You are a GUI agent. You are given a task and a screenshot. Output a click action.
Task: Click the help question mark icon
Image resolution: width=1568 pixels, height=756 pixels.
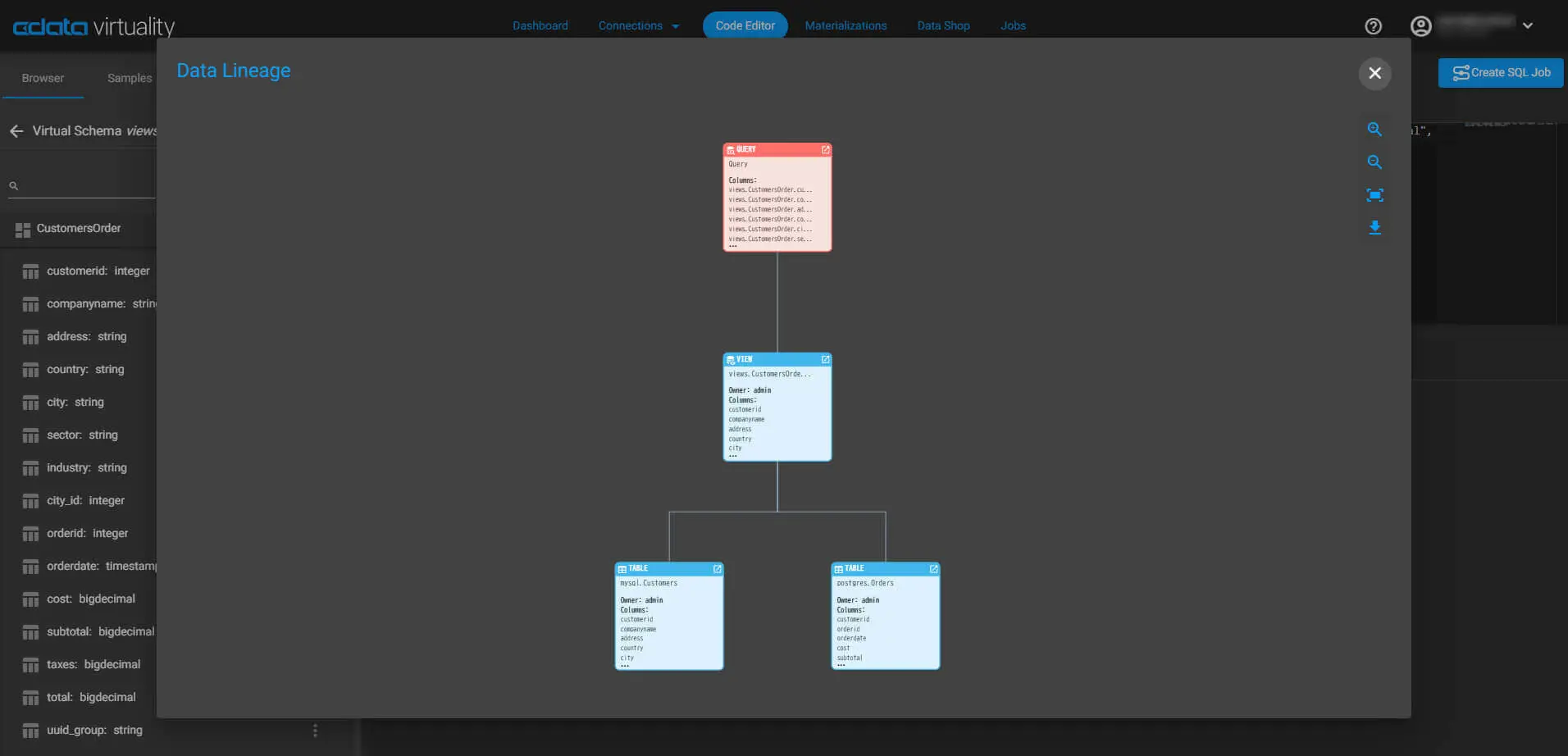tap(1373, 26)
